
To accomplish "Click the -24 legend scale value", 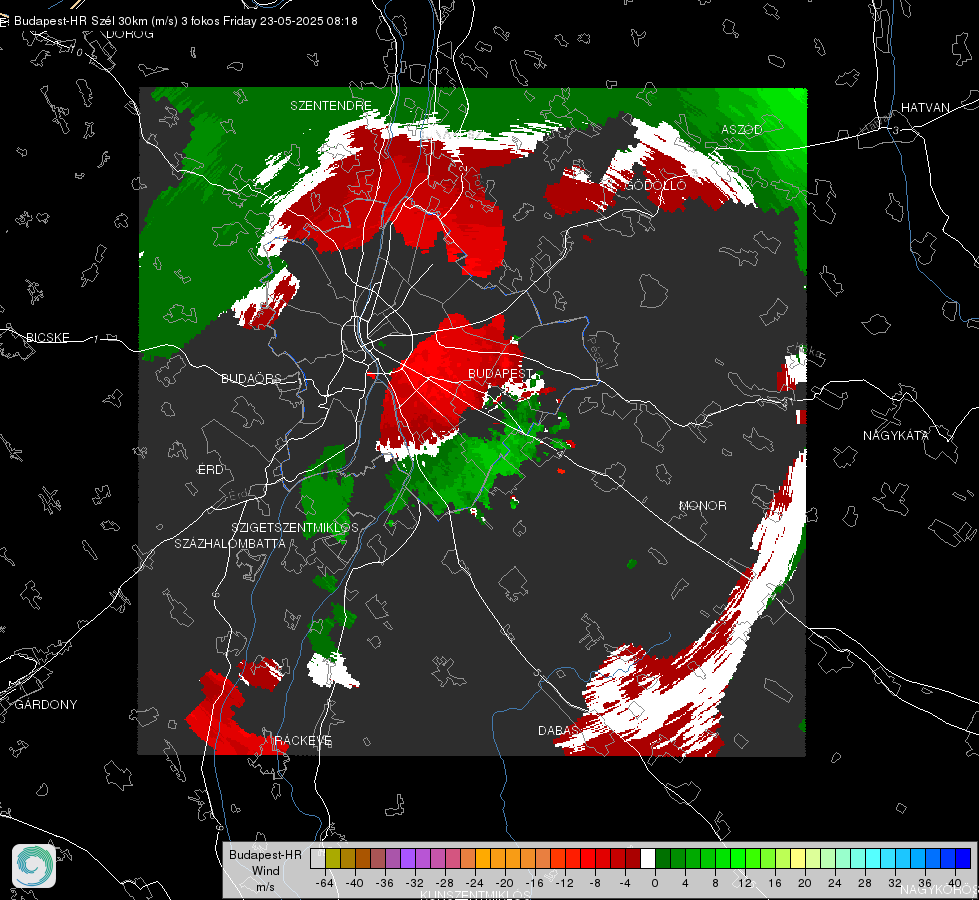I will [475, 883].
